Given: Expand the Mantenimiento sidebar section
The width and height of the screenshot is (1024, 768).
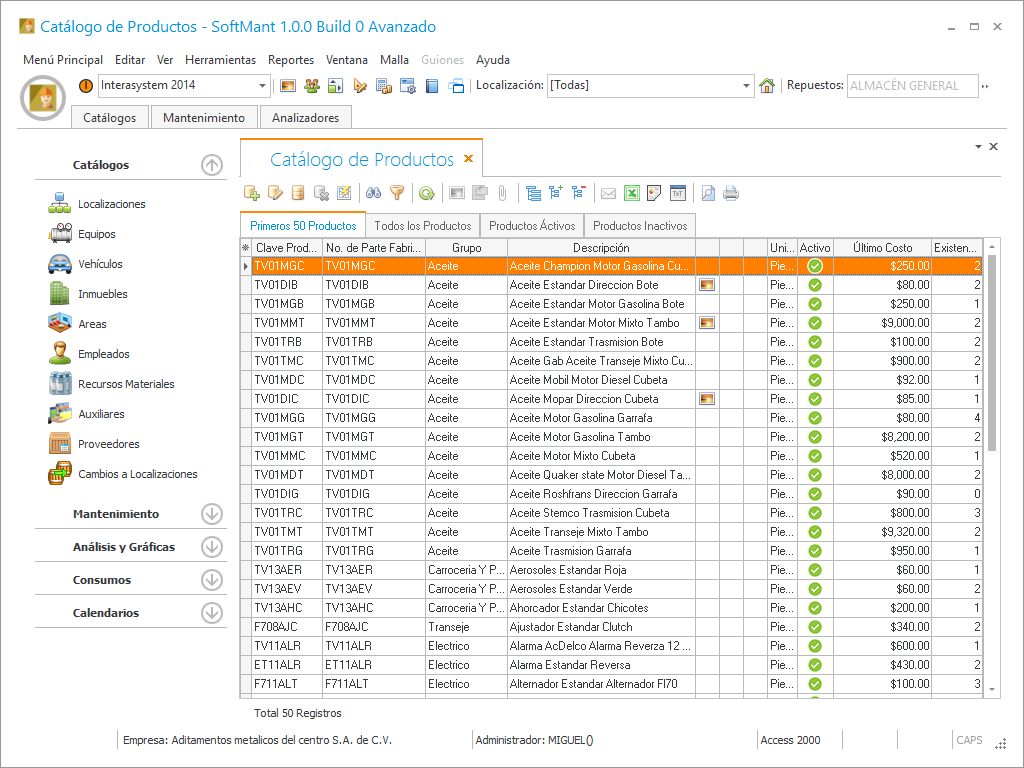Looking at the screenshot, I should (211, 514).
